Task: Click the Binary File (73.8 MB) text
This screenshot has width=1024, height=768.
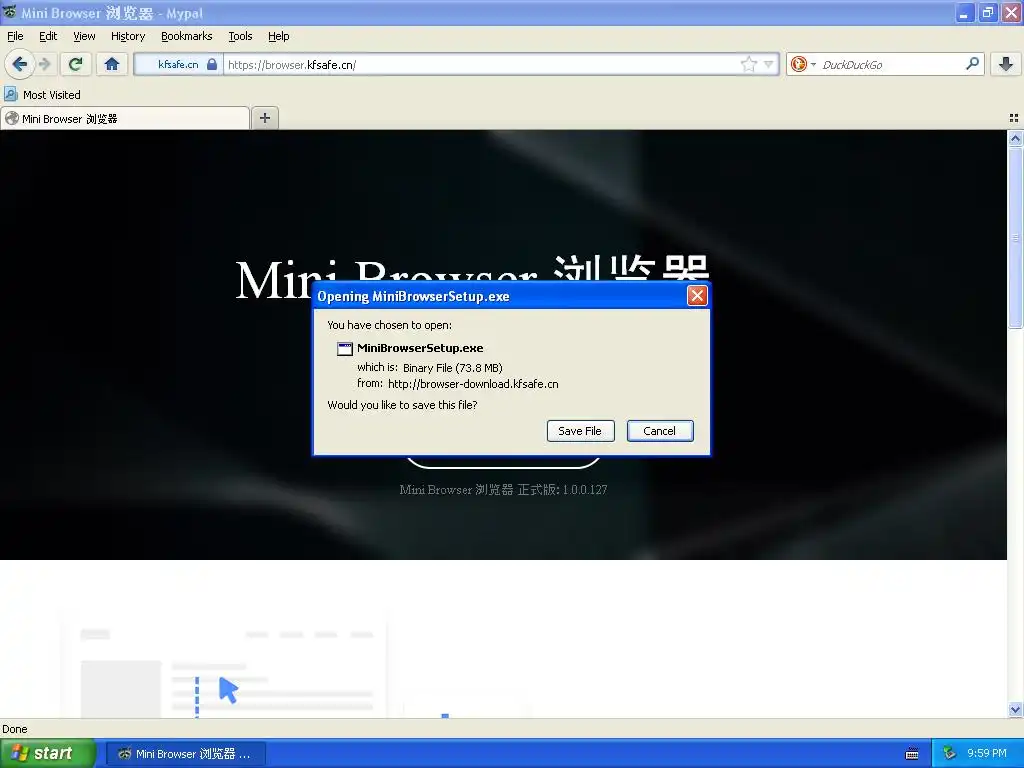Action: (x=453, y=368)
